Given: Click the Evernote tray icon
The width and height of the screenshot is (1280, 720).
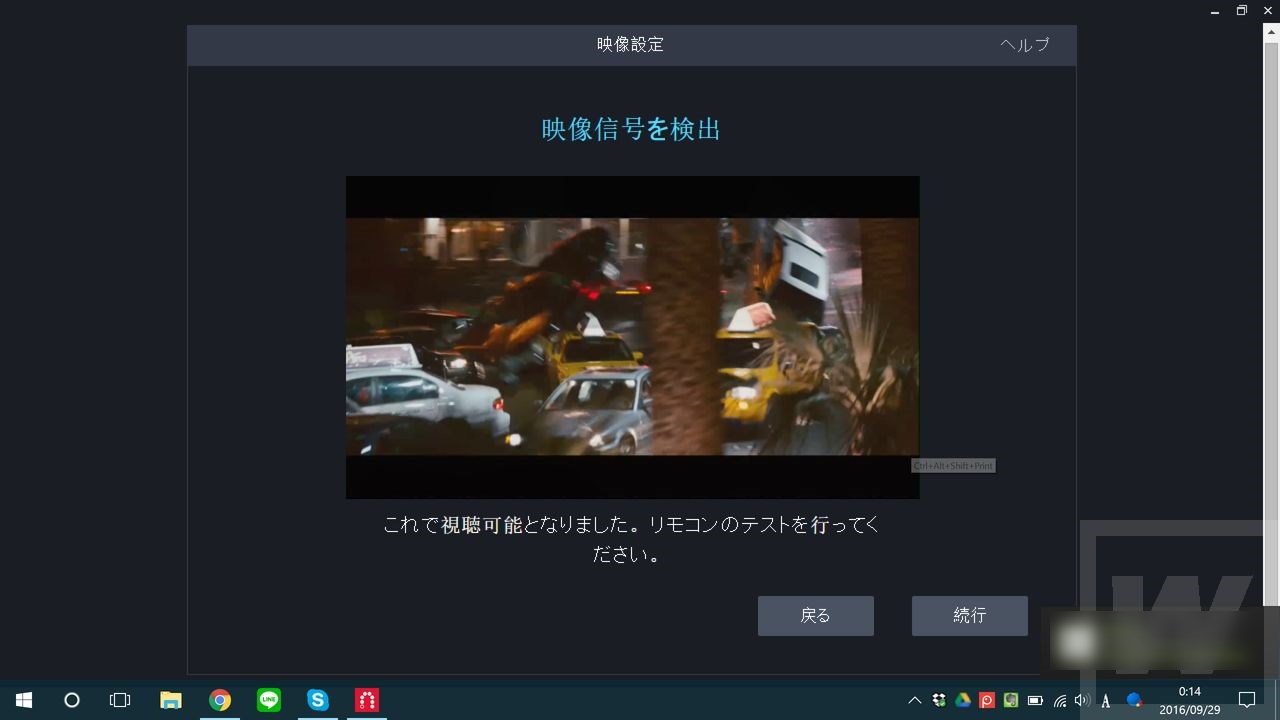Looking at the screenshot, I should coord(1011,700).
